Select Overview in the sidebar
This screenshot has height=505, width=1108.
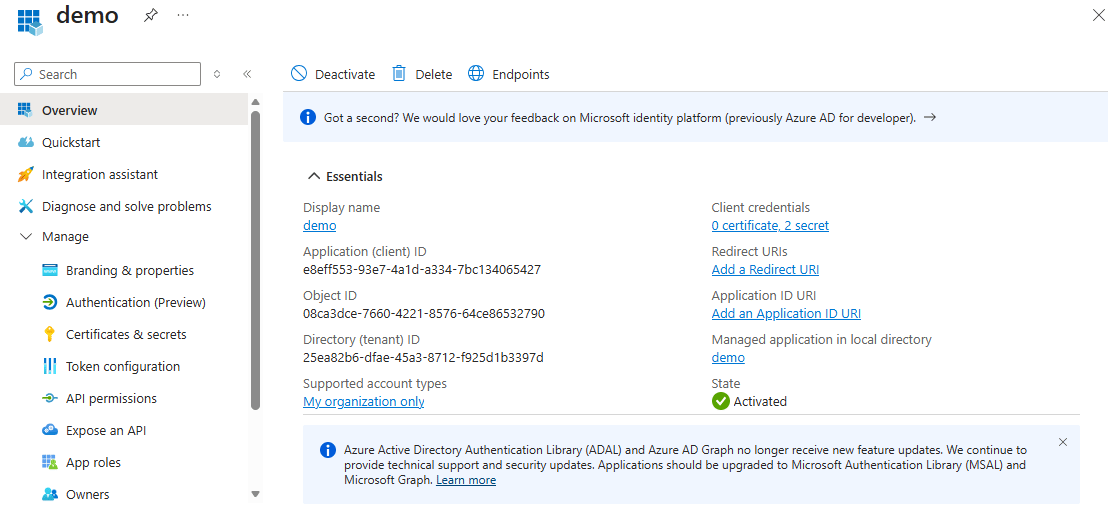coord(124,110)
